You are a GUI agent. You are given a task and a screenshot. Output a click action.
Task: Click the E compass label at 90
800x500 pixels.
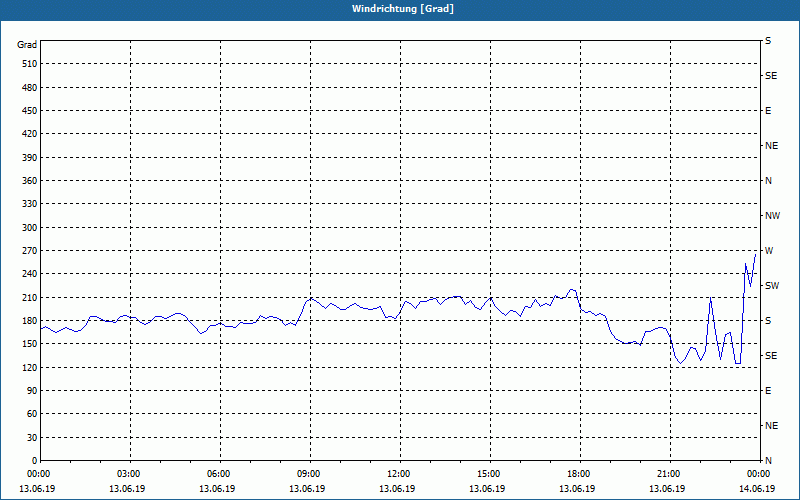[768, 390]
